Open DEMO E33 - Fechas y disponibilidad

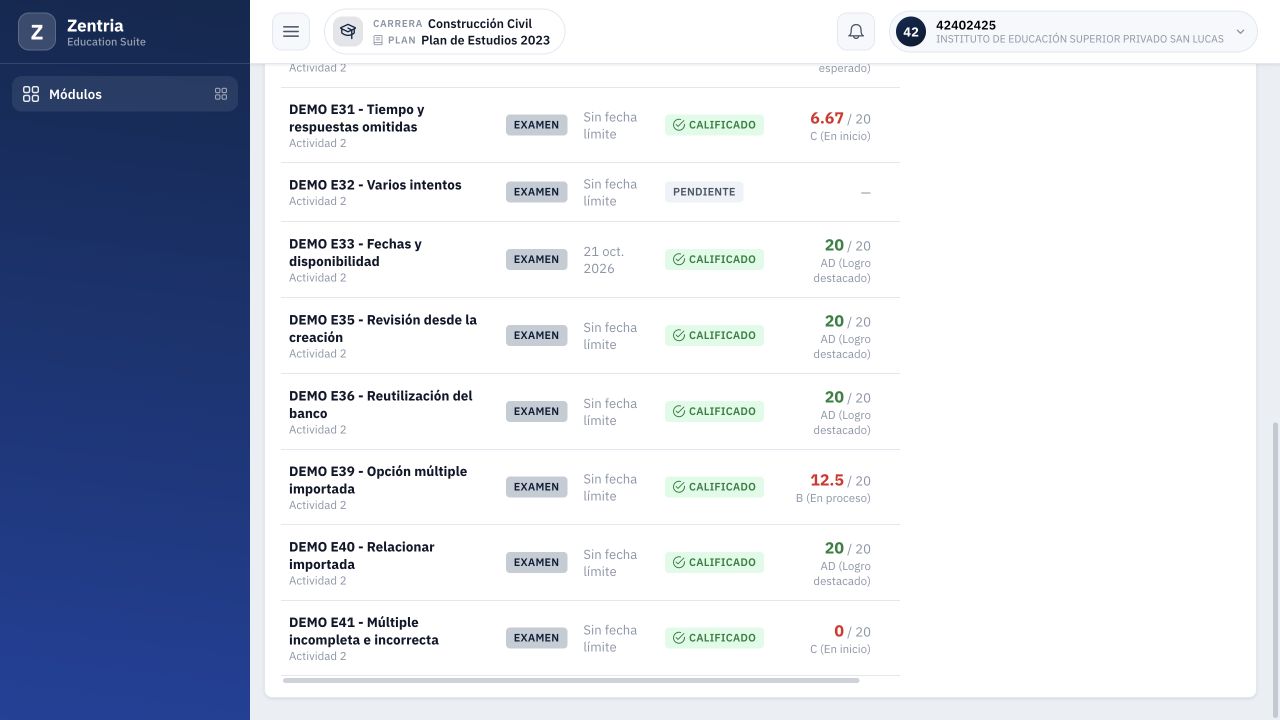point(355,252)
